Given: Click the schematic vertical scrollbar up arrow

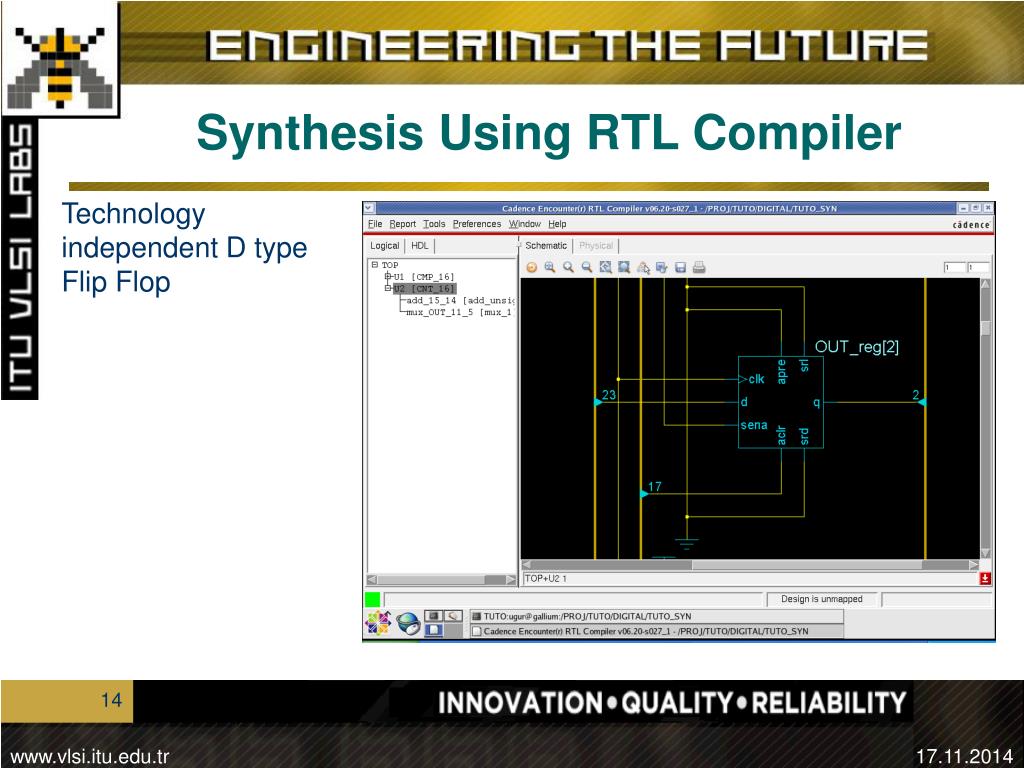Looking at the screenshot, I should [x=986, y=285].
